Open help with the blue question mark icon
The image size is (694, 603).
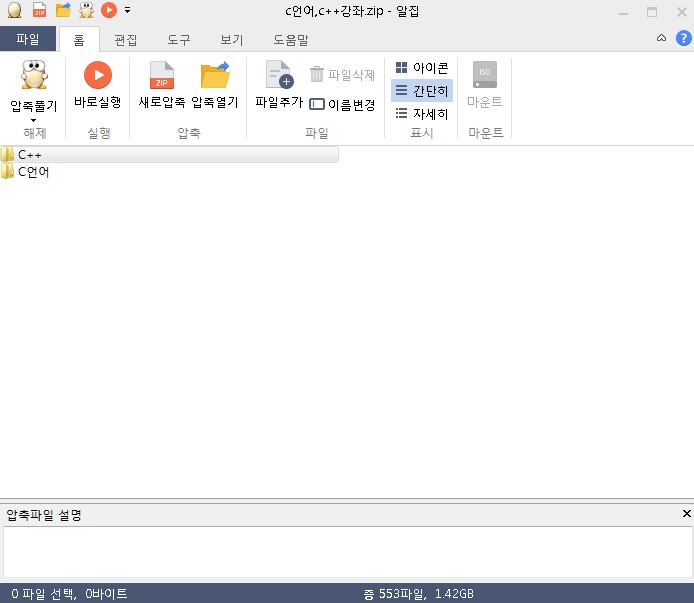click(684, 38)
